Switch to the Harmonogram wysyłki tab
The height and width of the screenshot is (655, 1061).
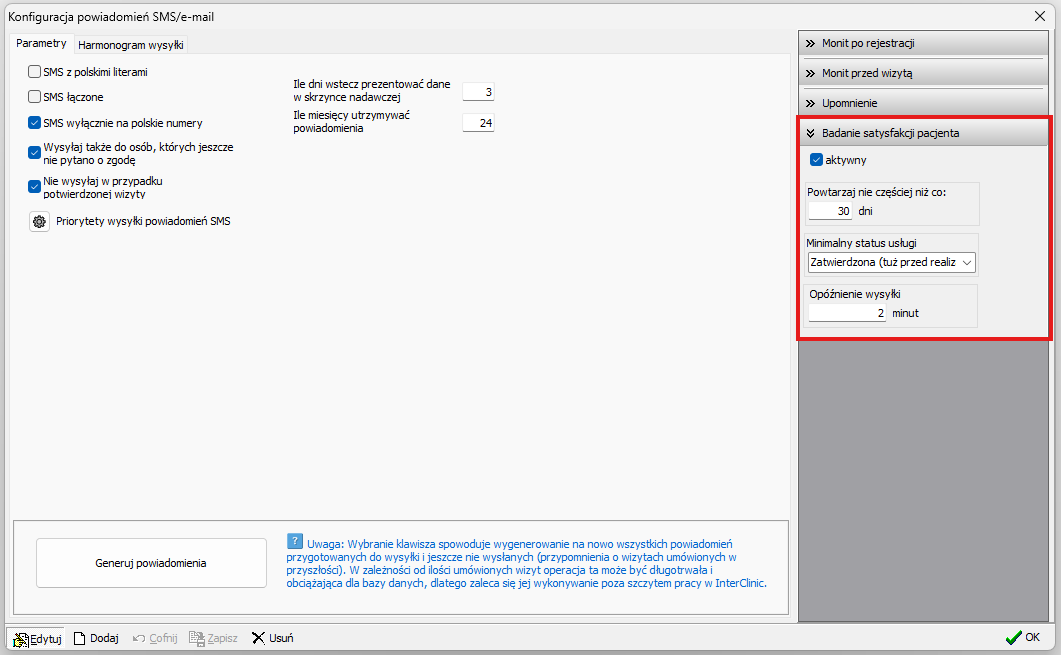[130, 45]
